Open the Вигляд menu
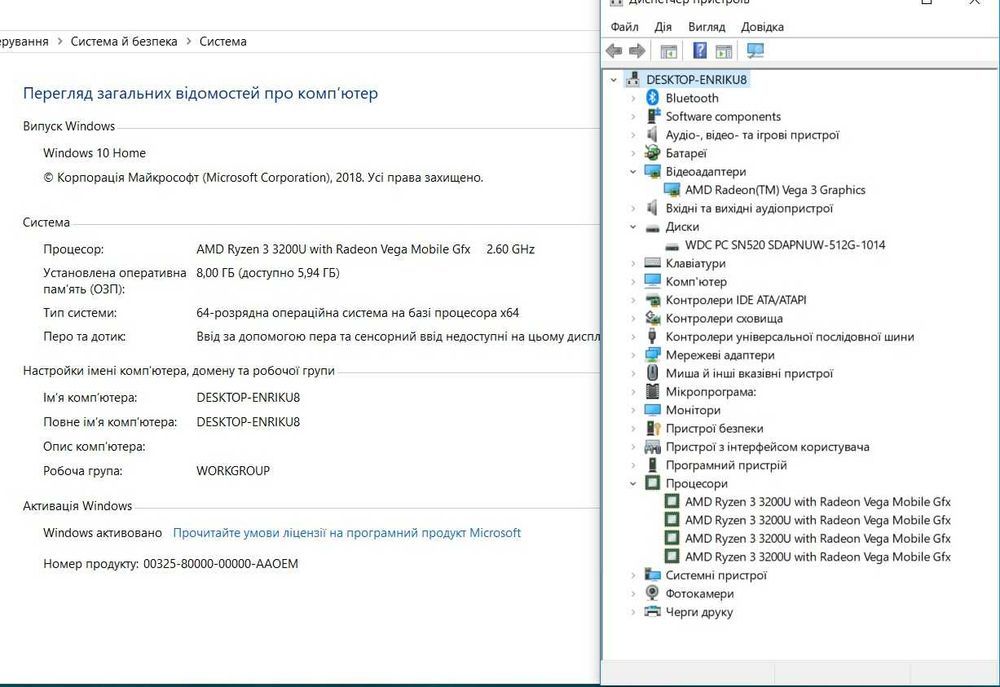This screenshot has width=1000, height=687. coord(707,27)
